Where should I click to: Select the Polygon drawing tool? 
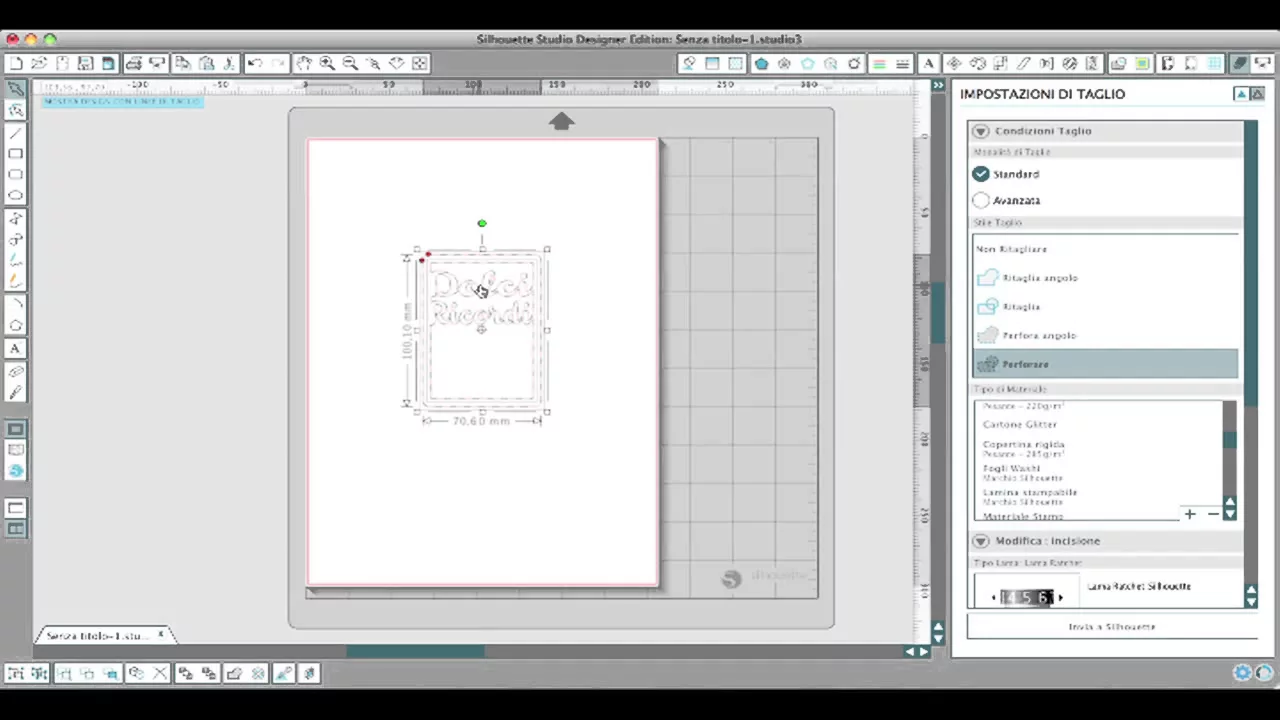(15, 218)
